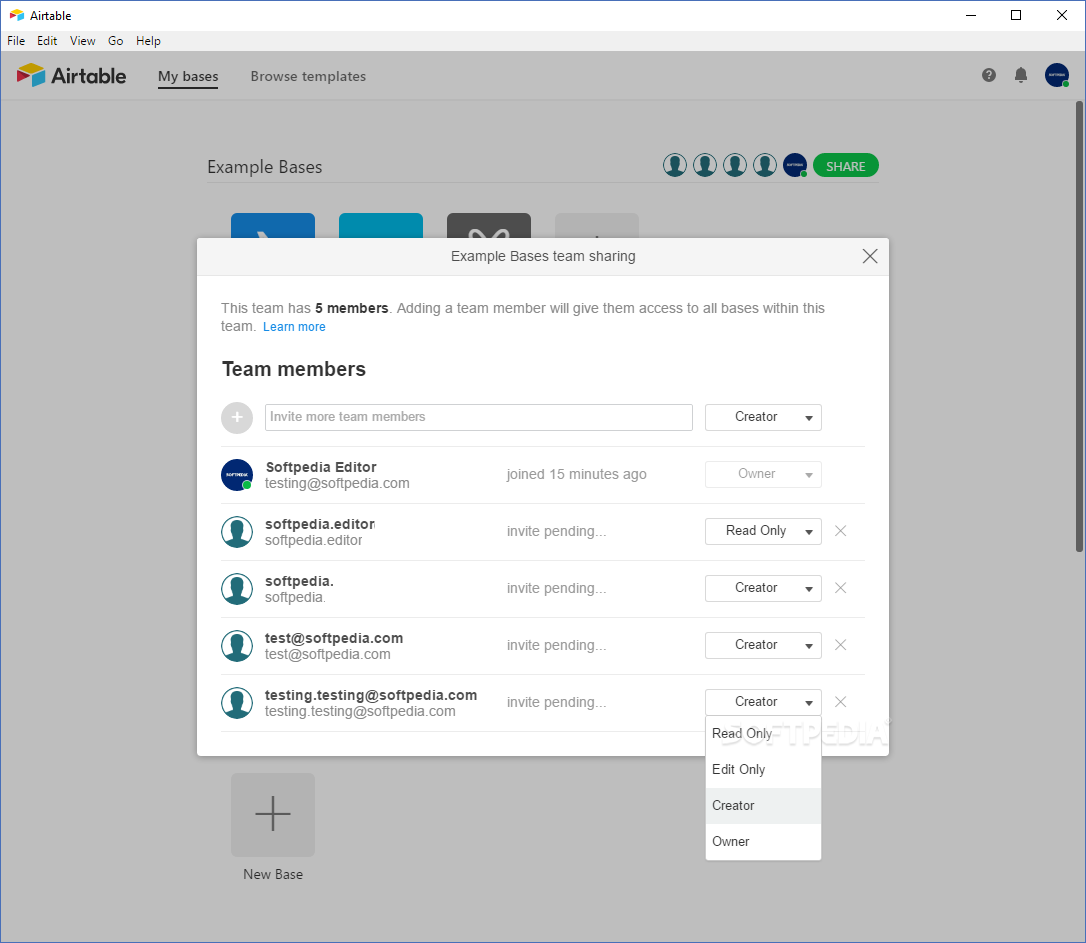Click testing.testing@softpedia.com member avatar
Viewport: 1086px width, 943px height.
[237, 703]
